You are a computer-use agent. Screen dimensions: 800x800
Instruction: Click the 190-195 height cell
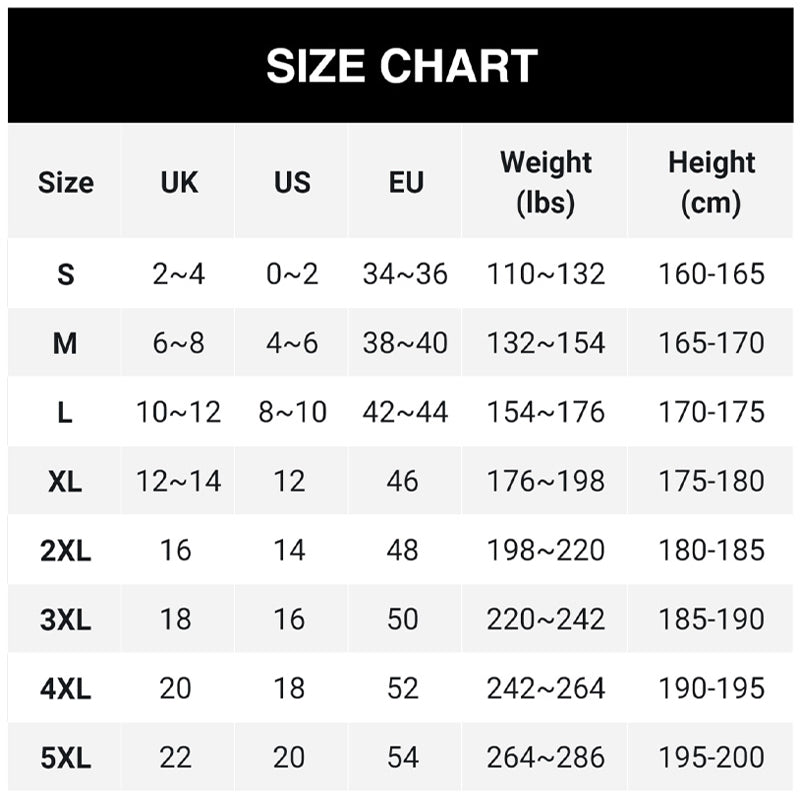711,688
